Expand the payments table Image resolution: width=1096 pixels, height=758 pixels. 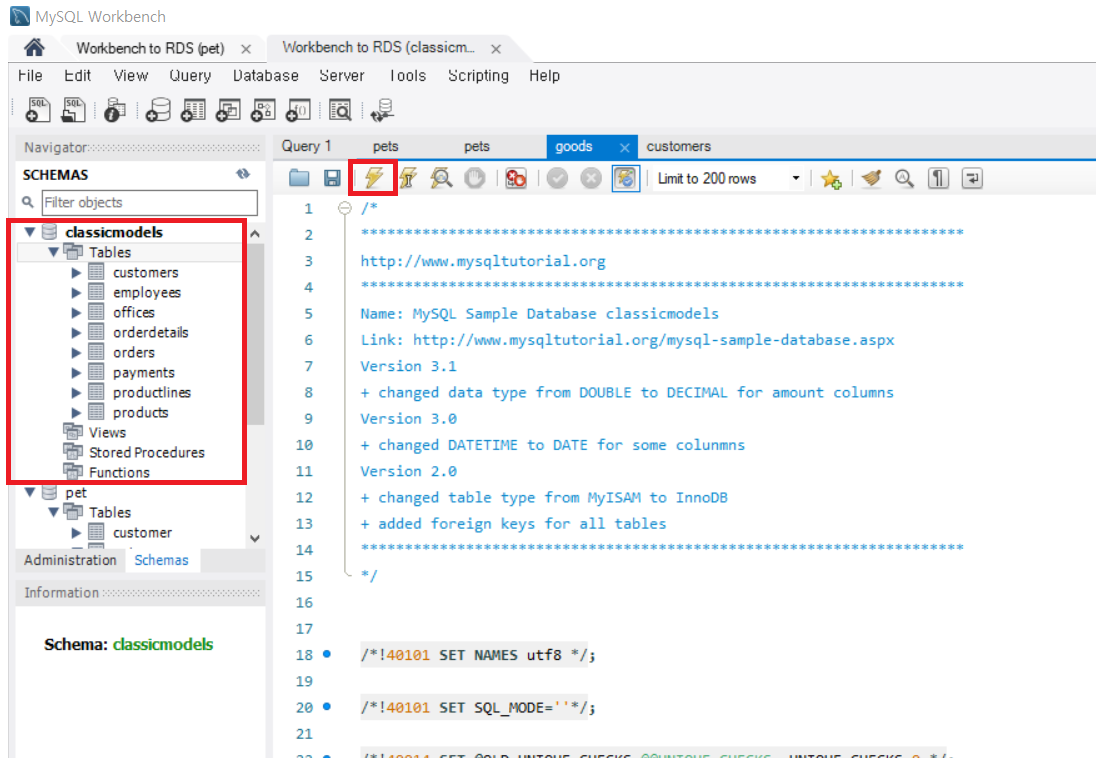(76, 373)
